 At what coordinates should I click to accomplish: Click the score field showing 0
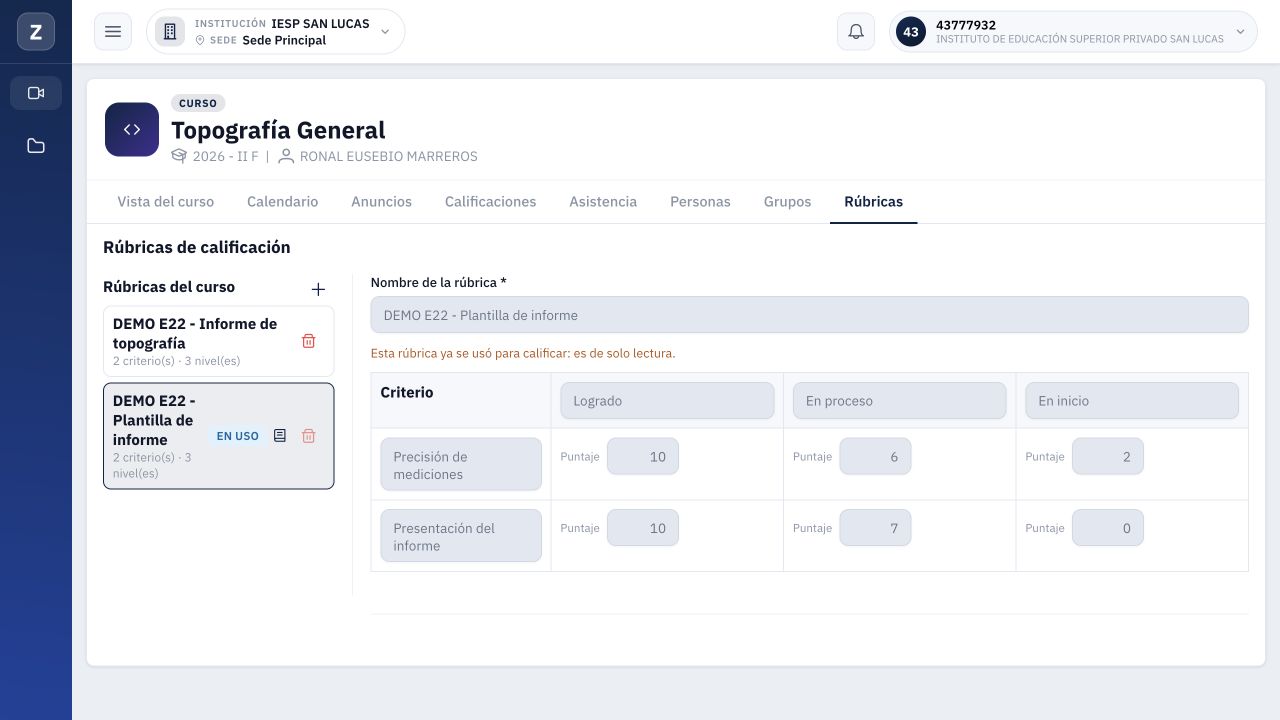1108,528
